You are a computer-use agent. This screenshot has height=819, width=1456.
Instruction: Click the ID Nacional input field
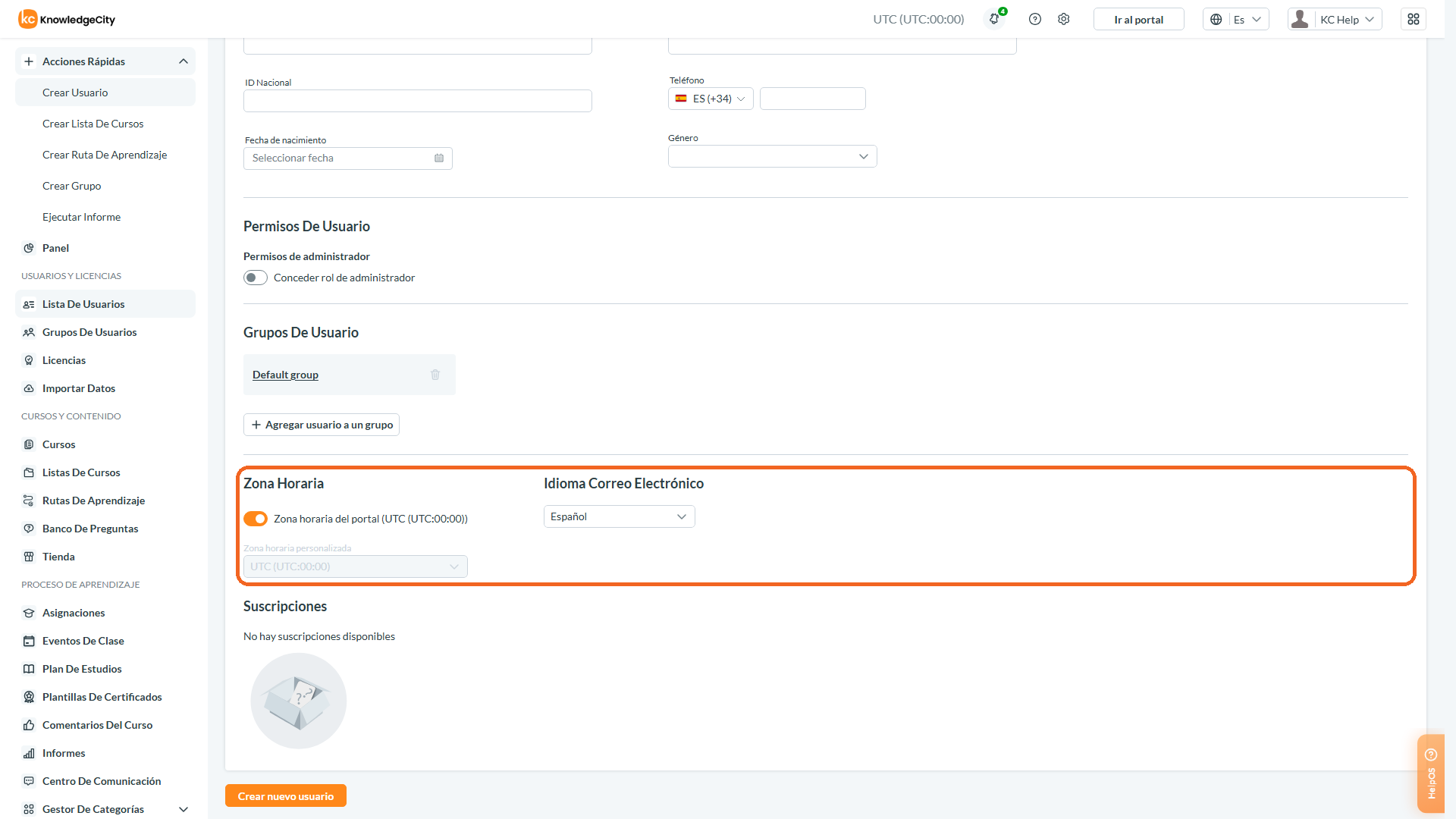(x=417, y=101)
